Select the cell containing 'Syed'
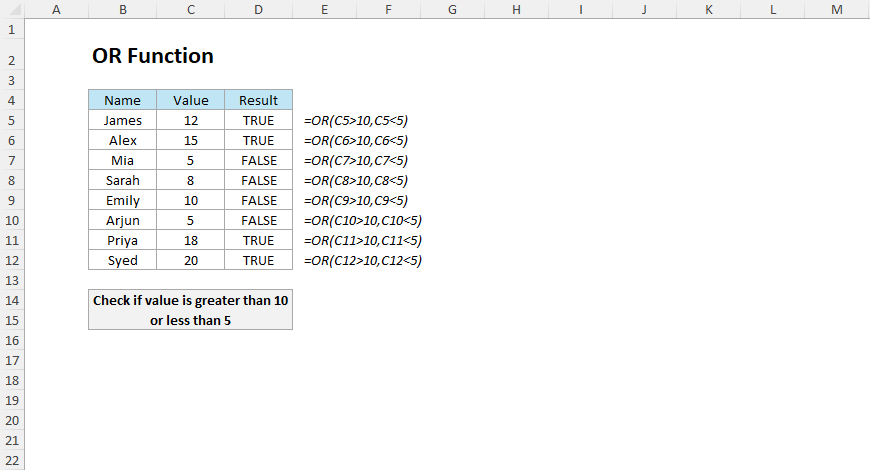 click(x=123, y=260)
